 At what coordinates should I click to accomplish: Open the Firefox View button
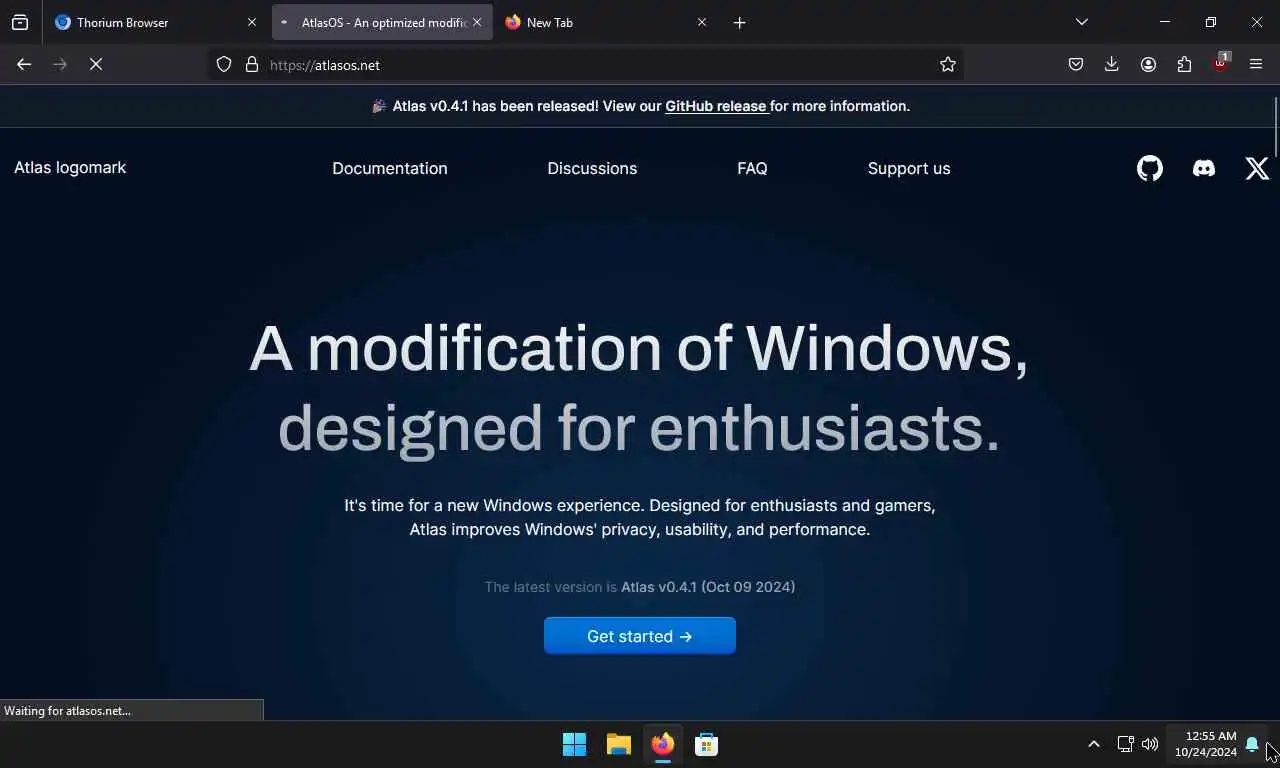coord(20,22)
